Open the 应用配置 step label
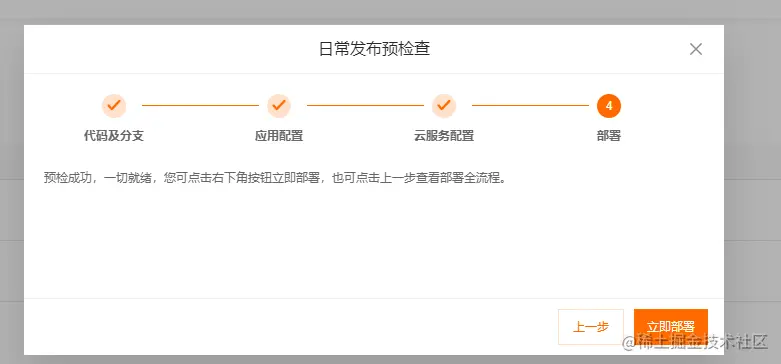 coord(279,136)
